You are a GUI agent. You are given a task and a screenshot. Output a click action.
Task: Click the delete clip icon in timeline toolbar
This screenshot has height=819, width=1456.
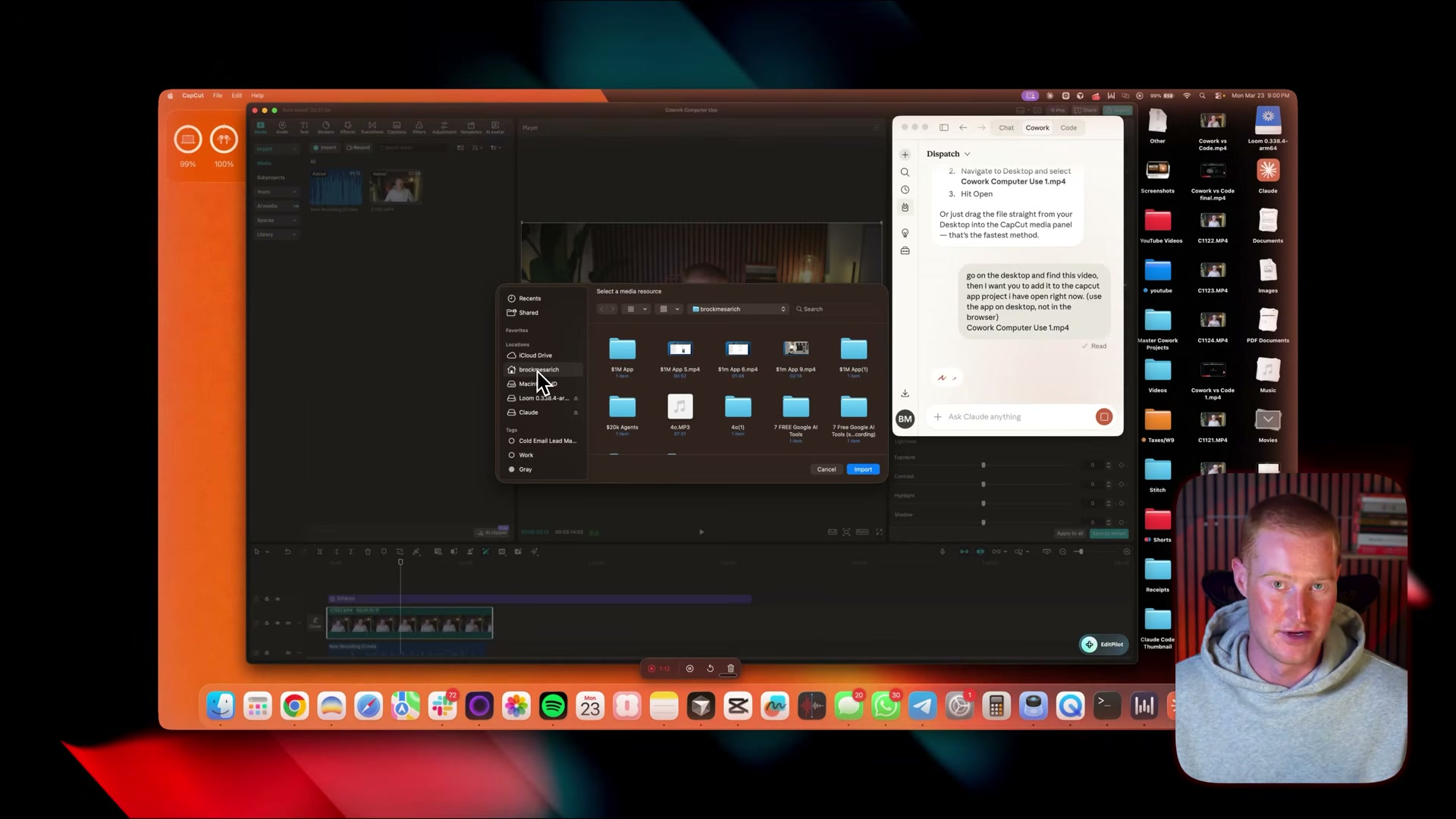[x=368, y=552]
